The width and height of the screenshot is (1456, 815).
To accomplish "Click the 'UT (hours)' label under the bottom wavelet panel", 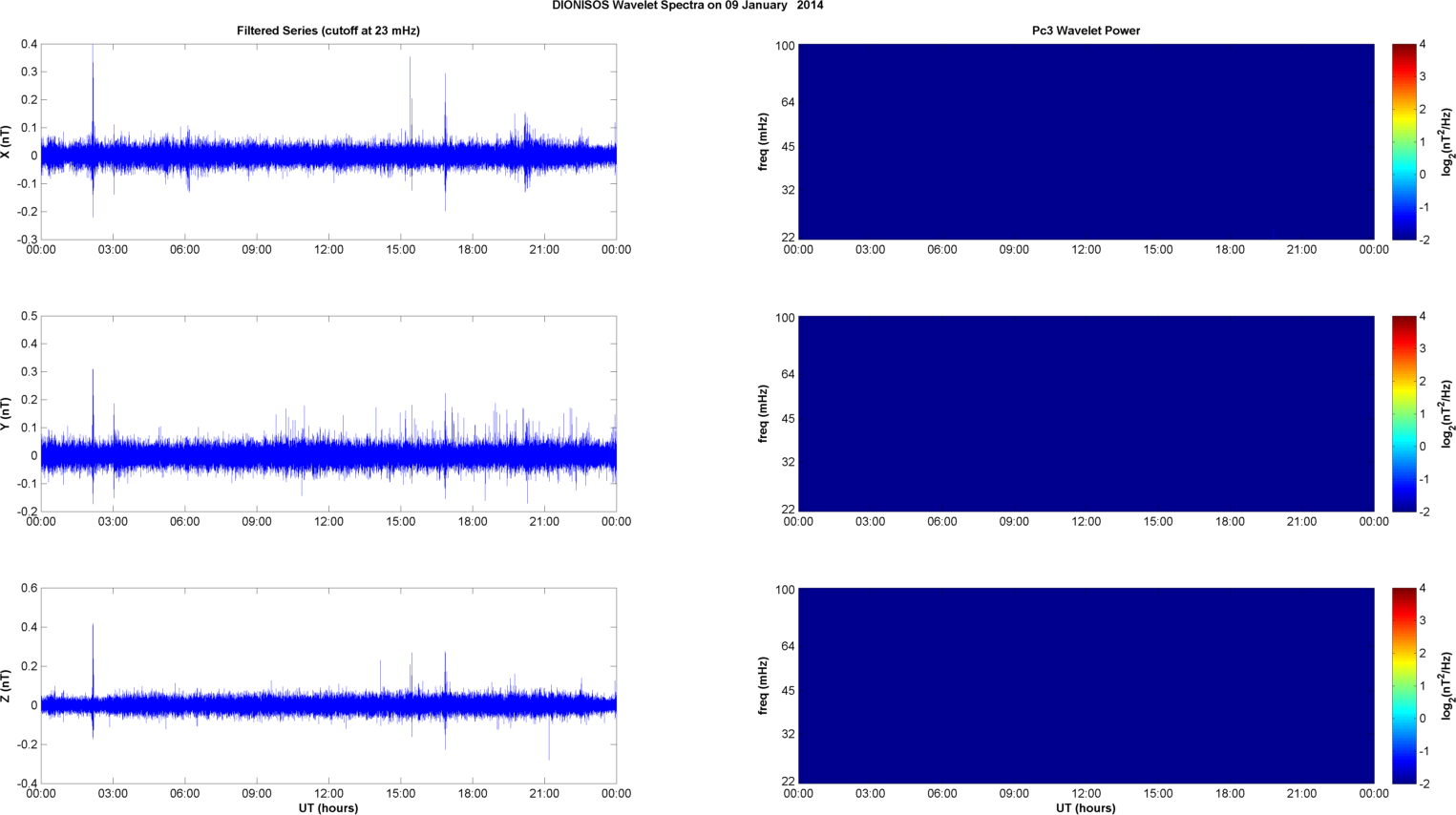I will (x=1086, y=808).
